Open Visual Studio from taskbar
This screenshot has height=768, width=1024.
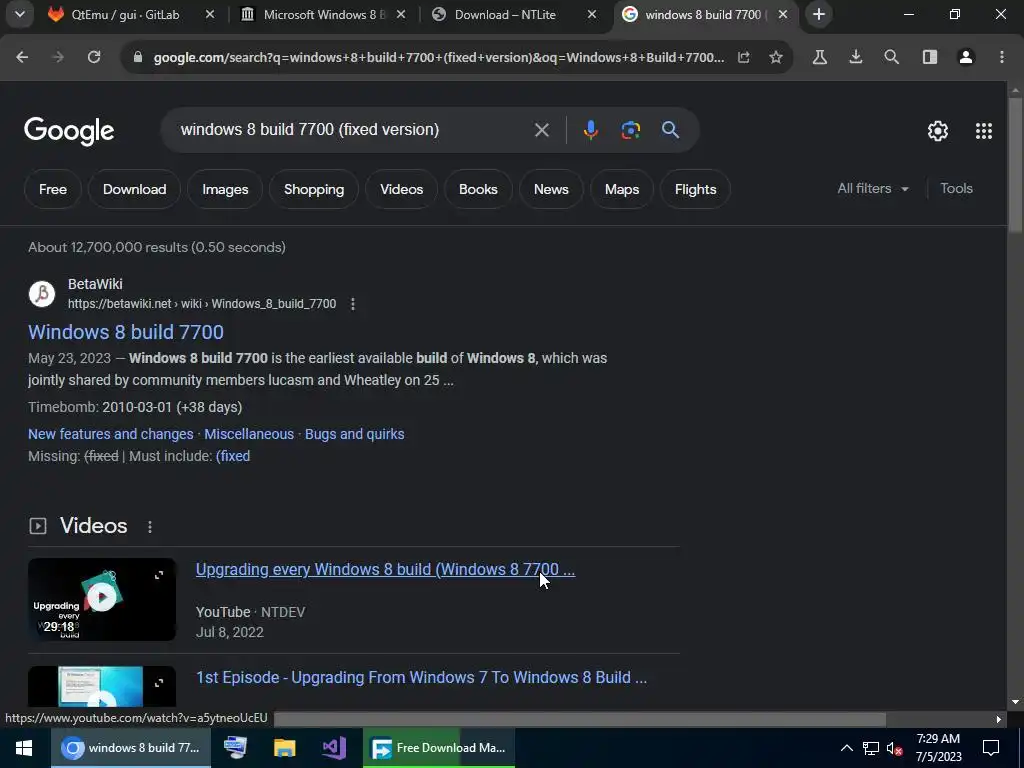click(x=334, y=748)
